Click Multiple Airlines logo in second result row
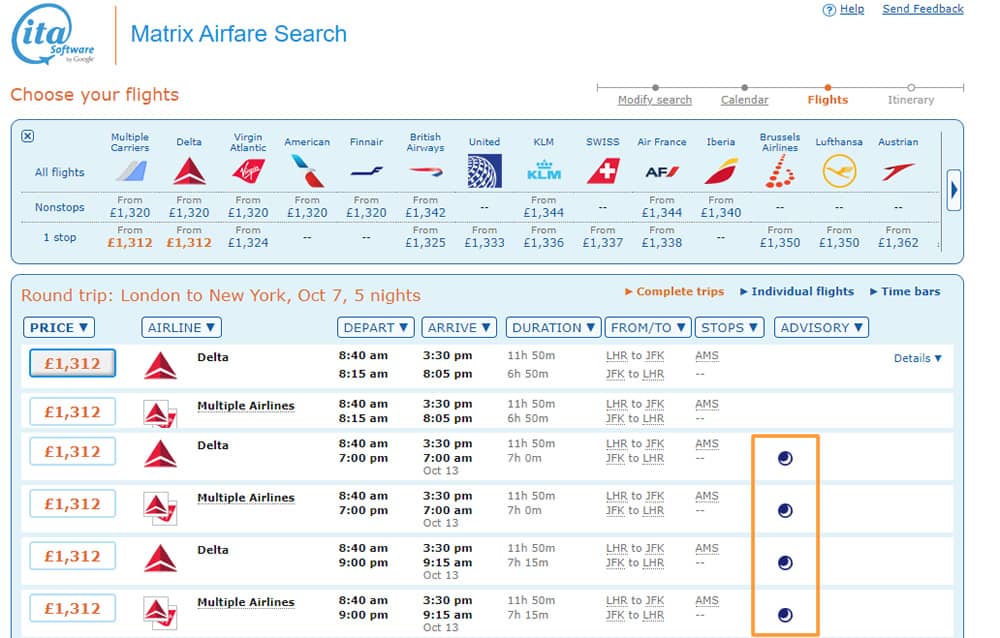Viewport: 1000px width, 638px height. tap(160, 415)
